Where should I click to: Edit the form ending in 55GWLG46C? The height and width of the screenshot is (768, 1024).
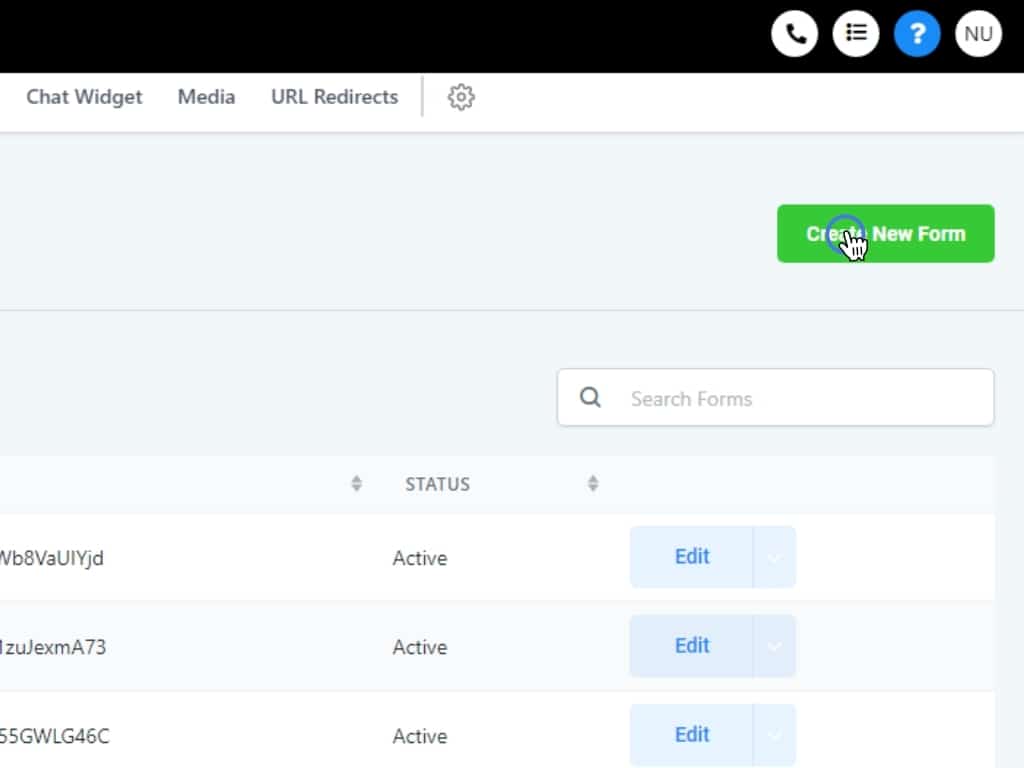point(691,735)
